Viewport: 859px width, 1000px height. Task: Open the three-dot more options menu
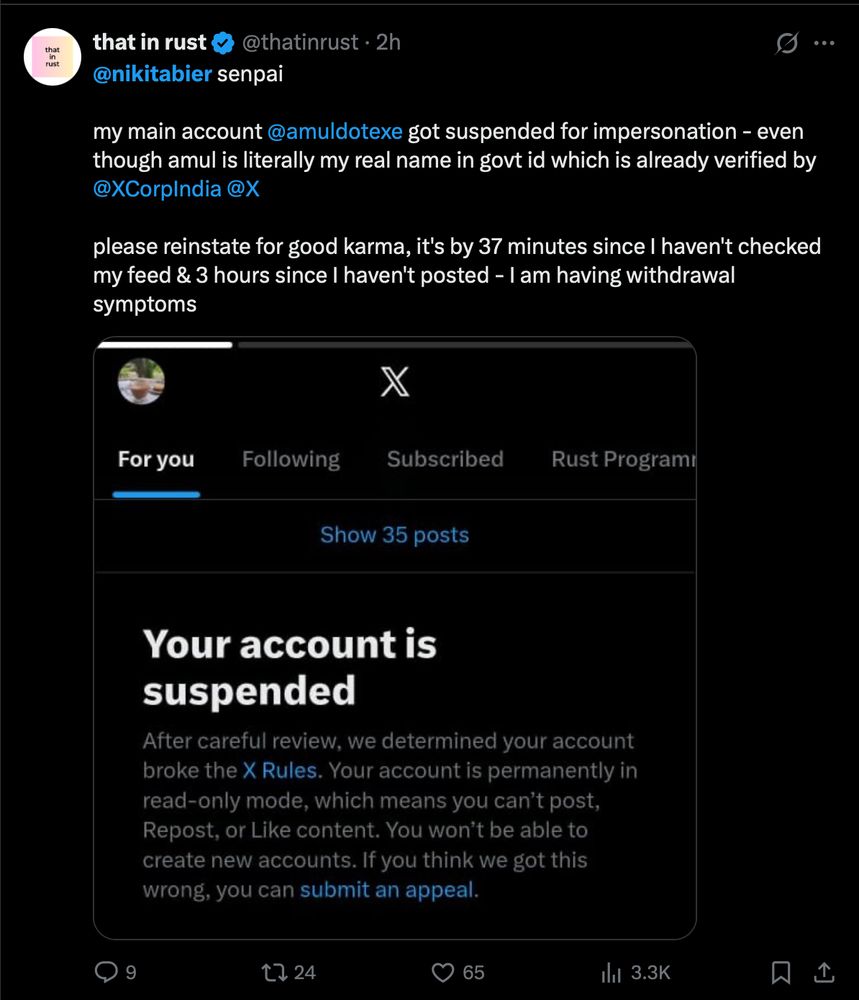(824, 43)
